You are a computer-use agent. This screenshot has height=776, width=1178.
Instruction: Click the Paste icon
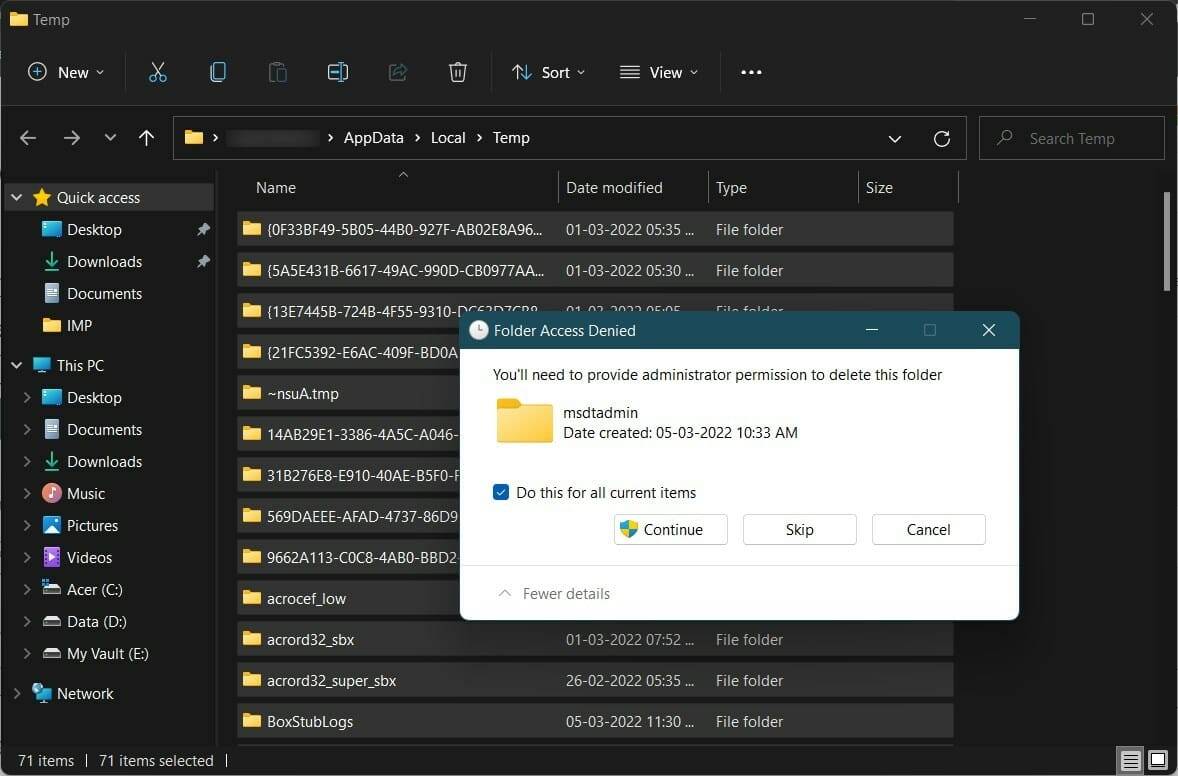277,71
